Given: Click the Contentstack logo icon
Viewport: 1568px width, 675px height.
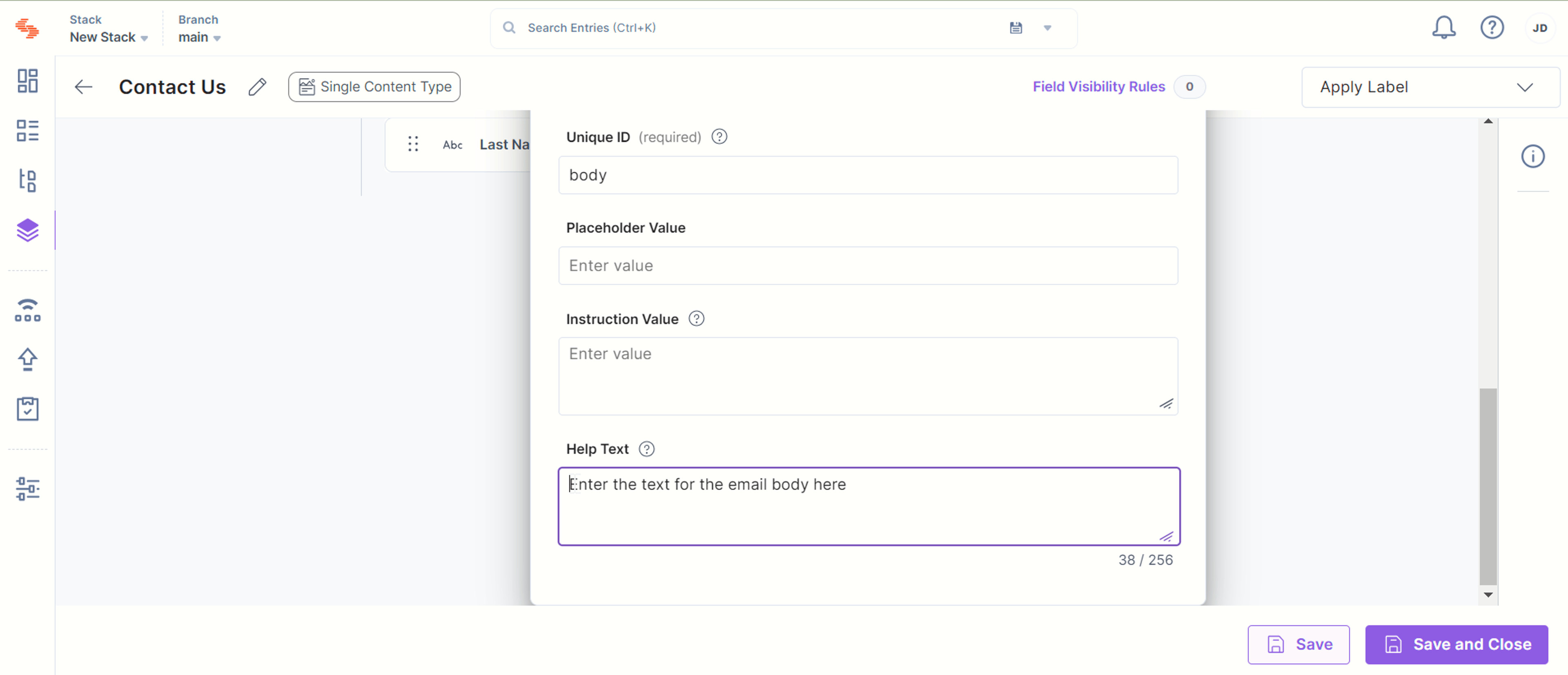Looking at the screenshot, I should [x=27, y=28].
